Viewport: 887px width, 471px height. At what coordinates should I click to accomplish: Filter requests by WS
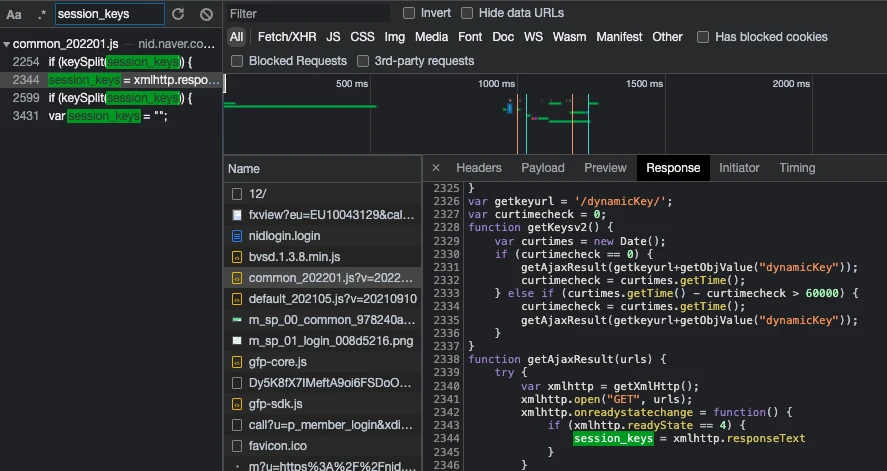[x=533, y=37]
